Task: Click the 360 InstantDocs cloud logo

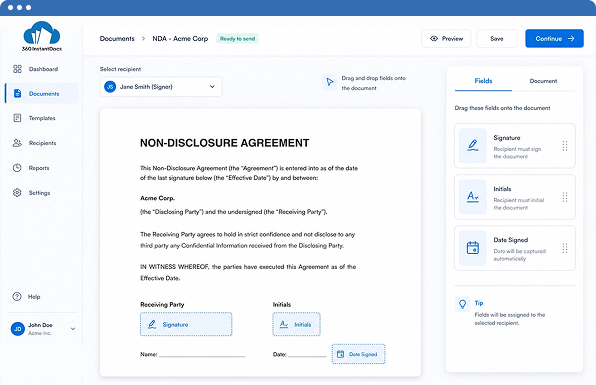Action: click(42, 36)
